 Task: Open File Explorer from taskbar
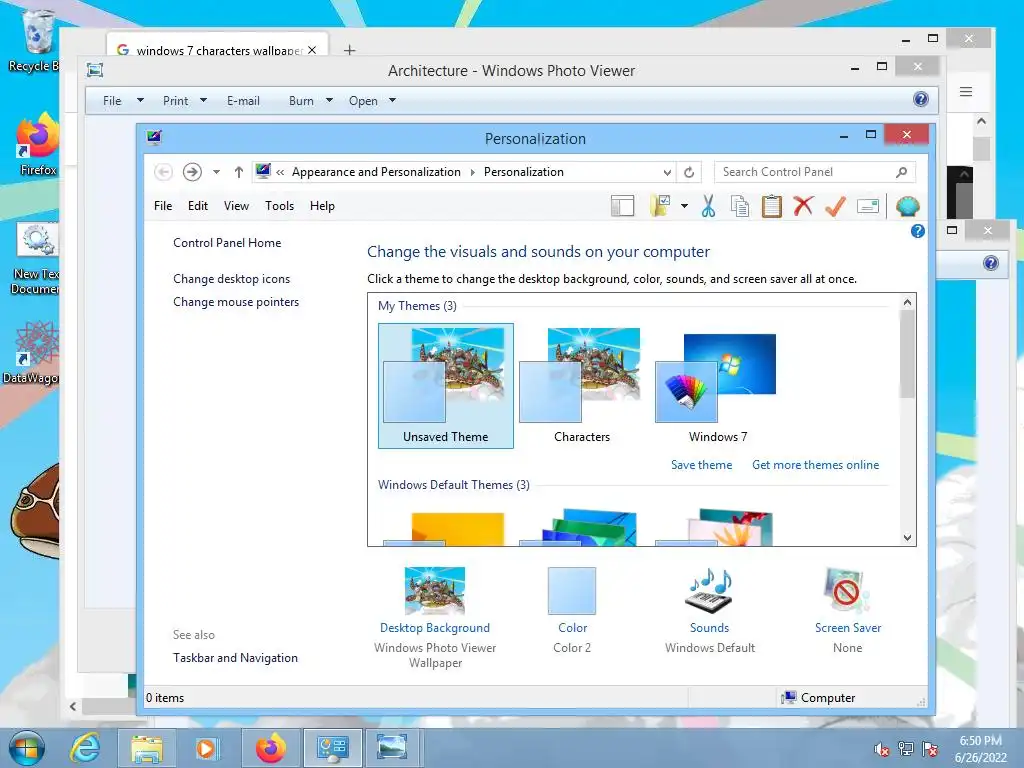pyautogui.click(x=147, y=748)
